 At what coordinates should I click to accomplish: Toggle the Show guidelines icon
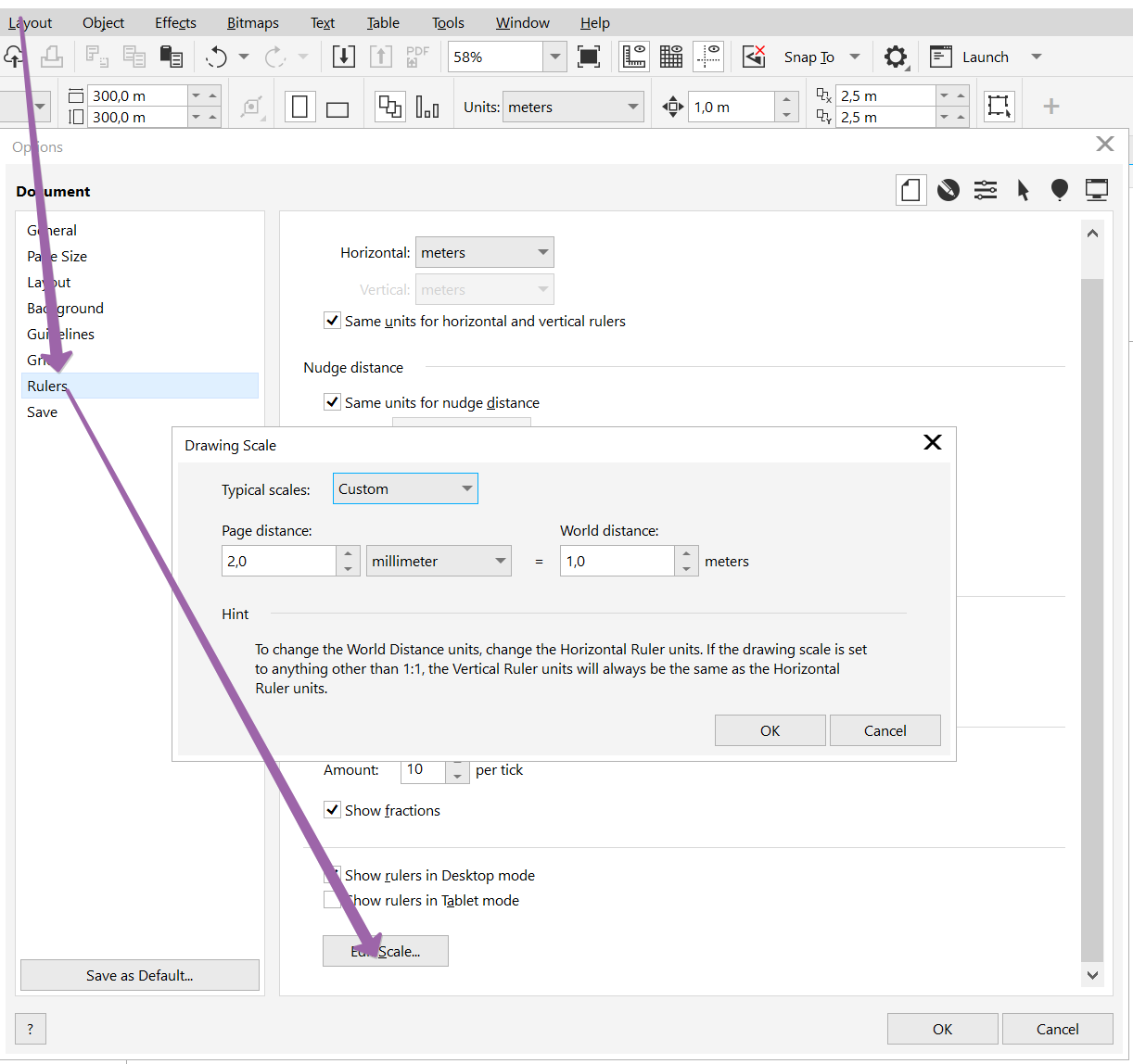708,57
